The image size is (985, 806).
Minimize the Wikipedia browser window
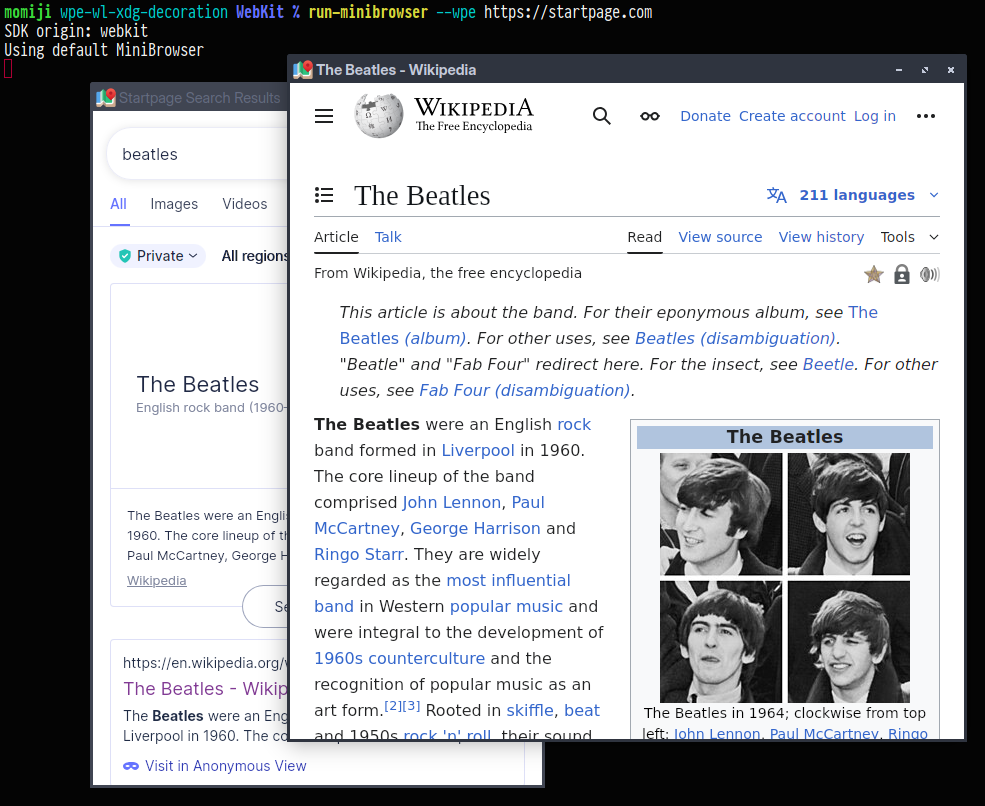pyautogui.click(x=899, y=70)
